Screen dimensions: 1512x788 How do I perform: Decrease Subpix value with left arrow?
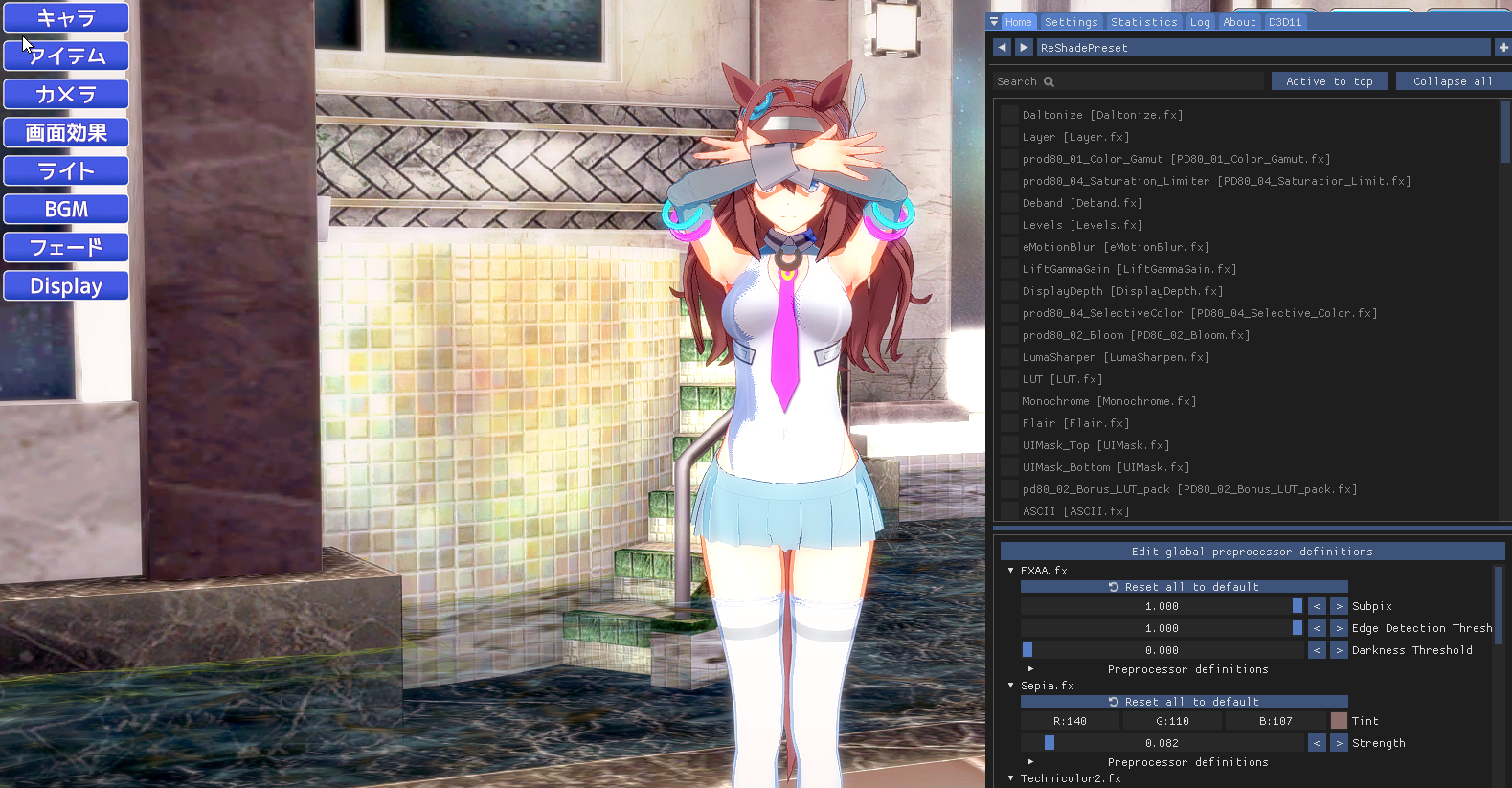tap(1317, 606)
